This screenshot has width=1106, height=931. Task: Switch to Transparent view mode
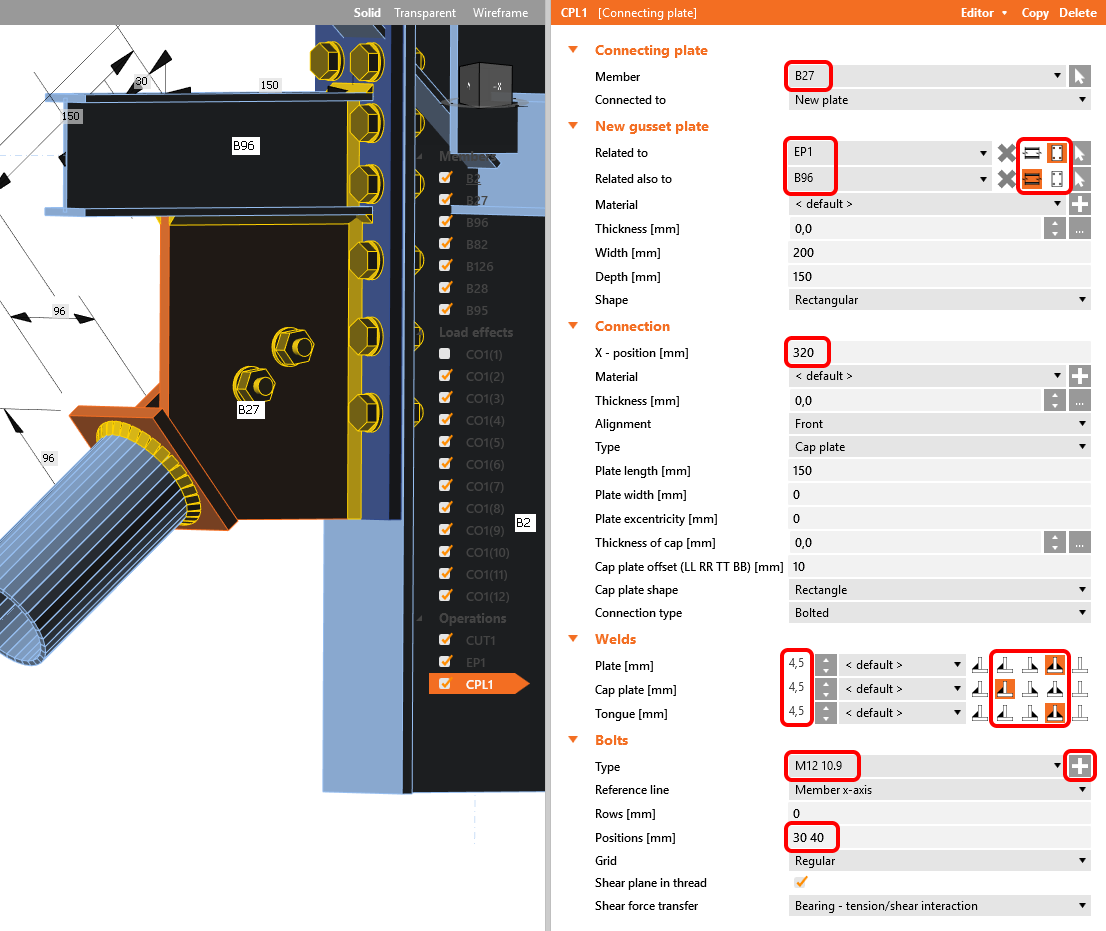(425, 13)
